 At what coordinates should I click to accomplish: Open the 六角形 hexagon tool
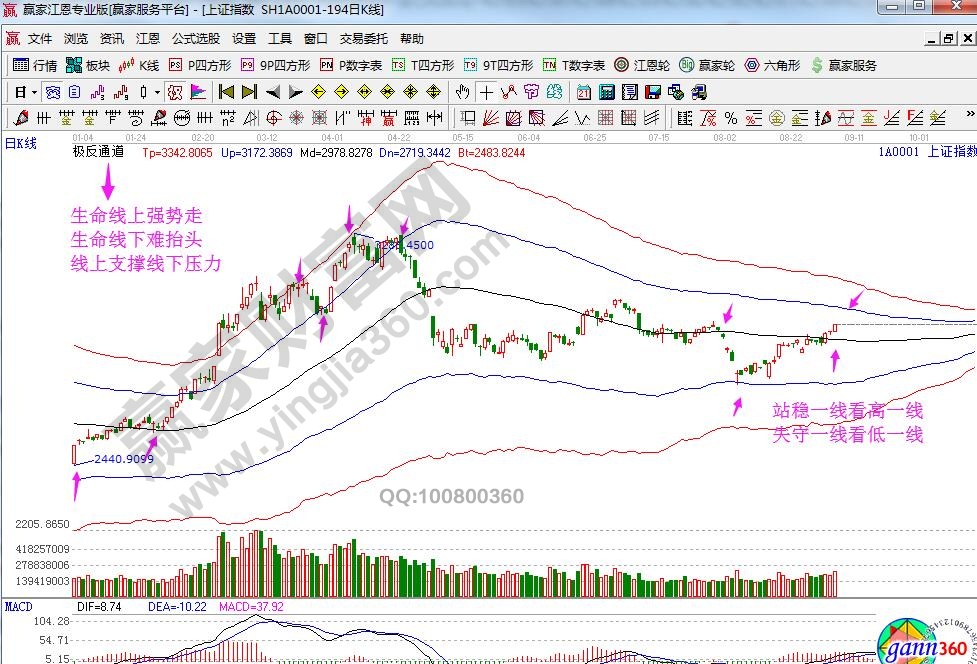point(772,65)
